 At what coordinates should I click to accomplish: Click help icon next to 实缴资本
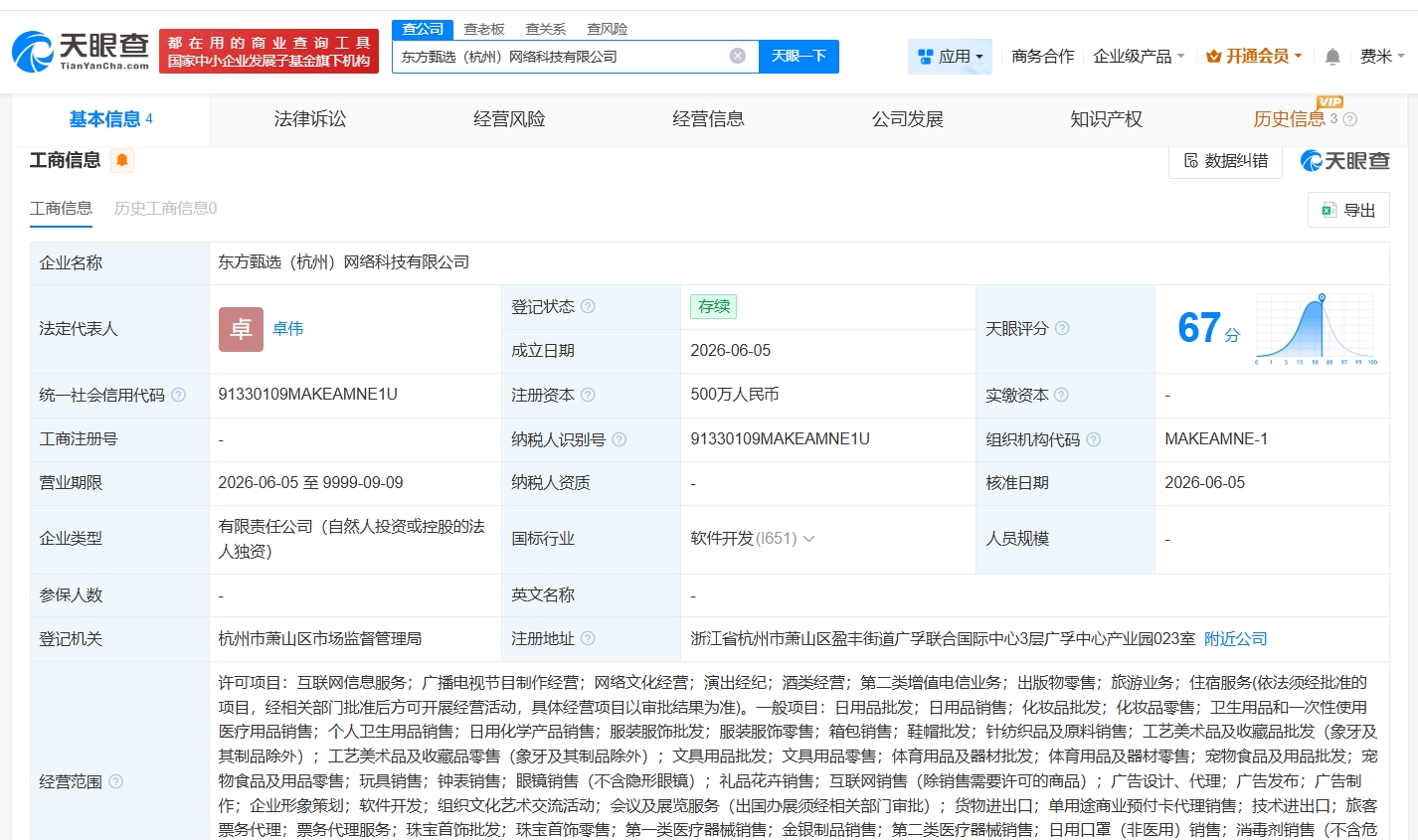tap(1061, 395)
